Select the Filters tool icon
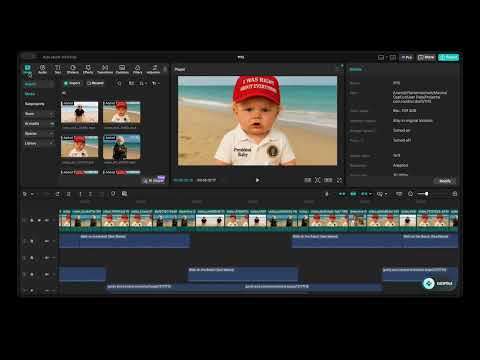Viewport: 480px width, 360px height. pyautogui.click(x=137, y=69)
